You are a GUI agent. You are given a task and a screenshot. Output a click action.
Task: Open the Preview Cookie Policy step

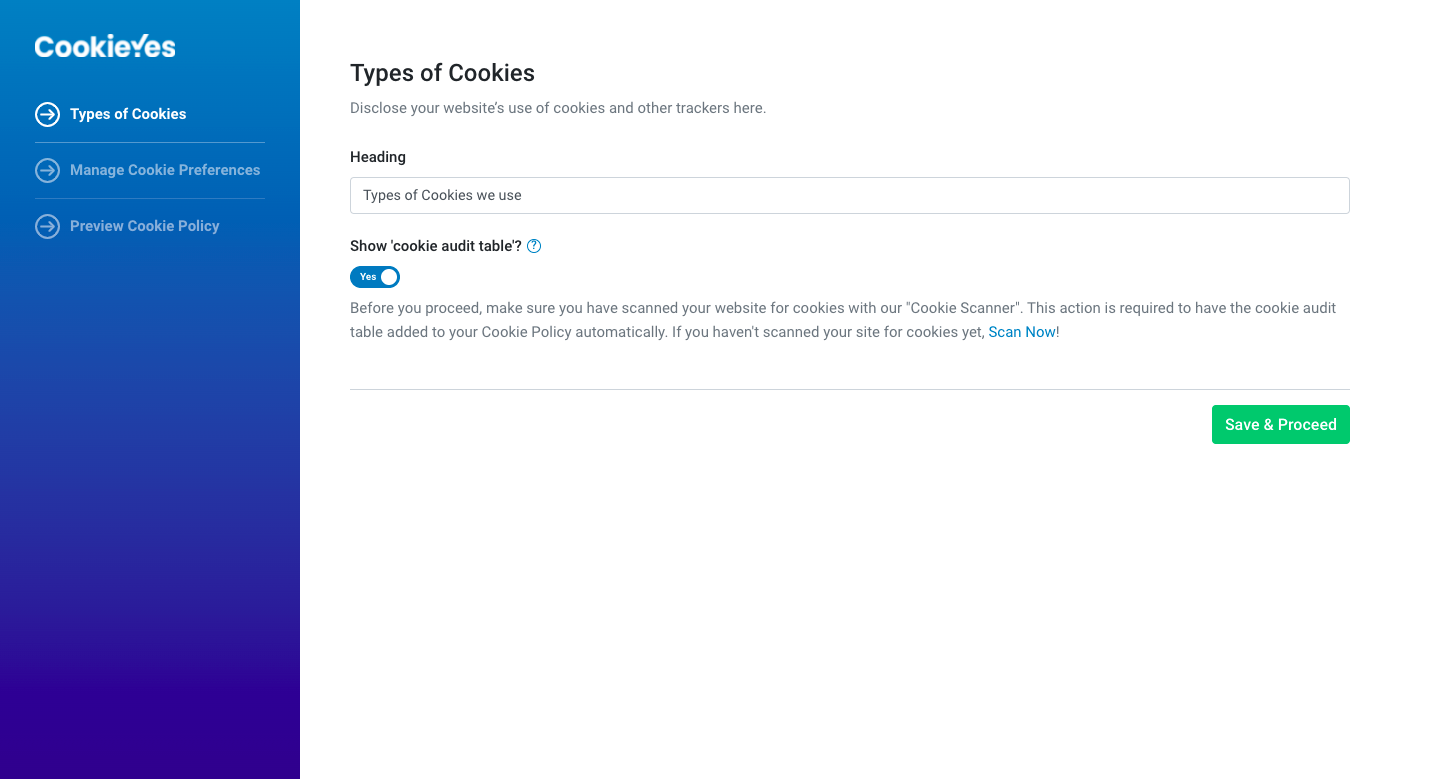[x=145, y=226]
